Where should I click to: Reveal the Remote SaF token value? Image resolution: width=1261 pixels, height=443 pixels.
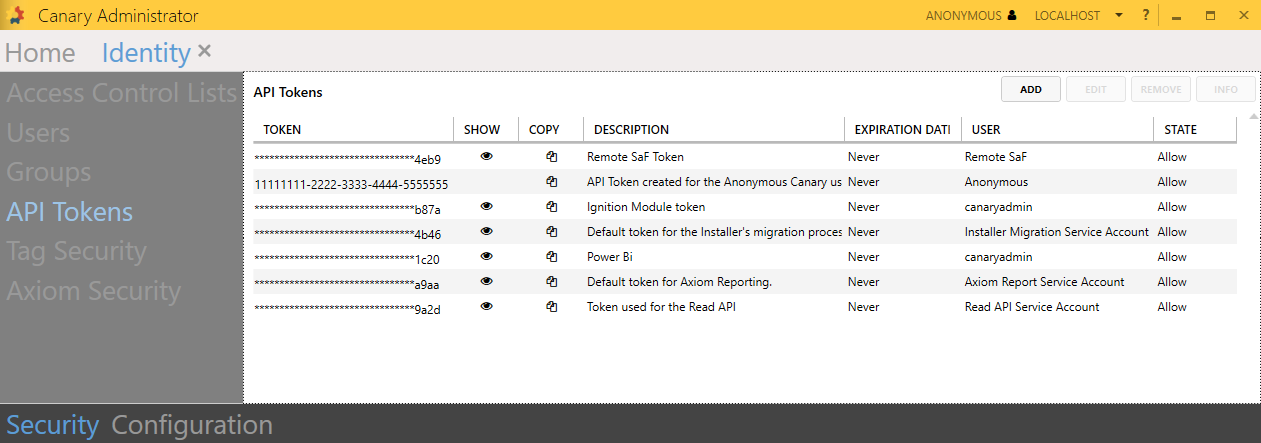(487, 157)
